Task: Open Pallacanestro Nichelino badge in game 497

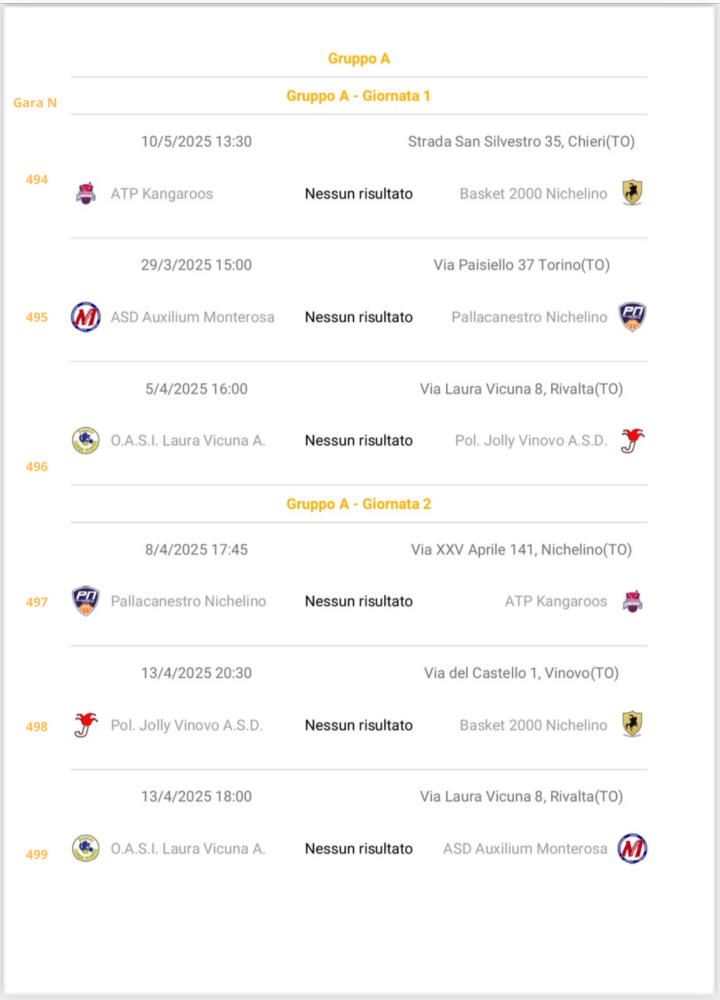Action: [85, 601]
